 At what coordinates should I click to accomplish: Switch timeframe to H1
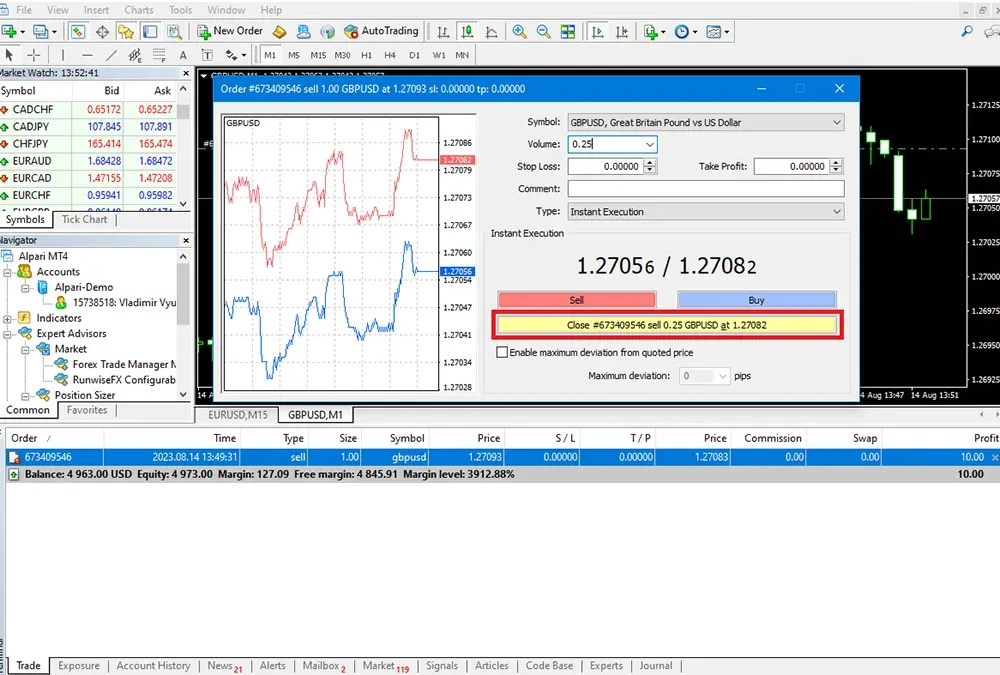pos(367,56)
